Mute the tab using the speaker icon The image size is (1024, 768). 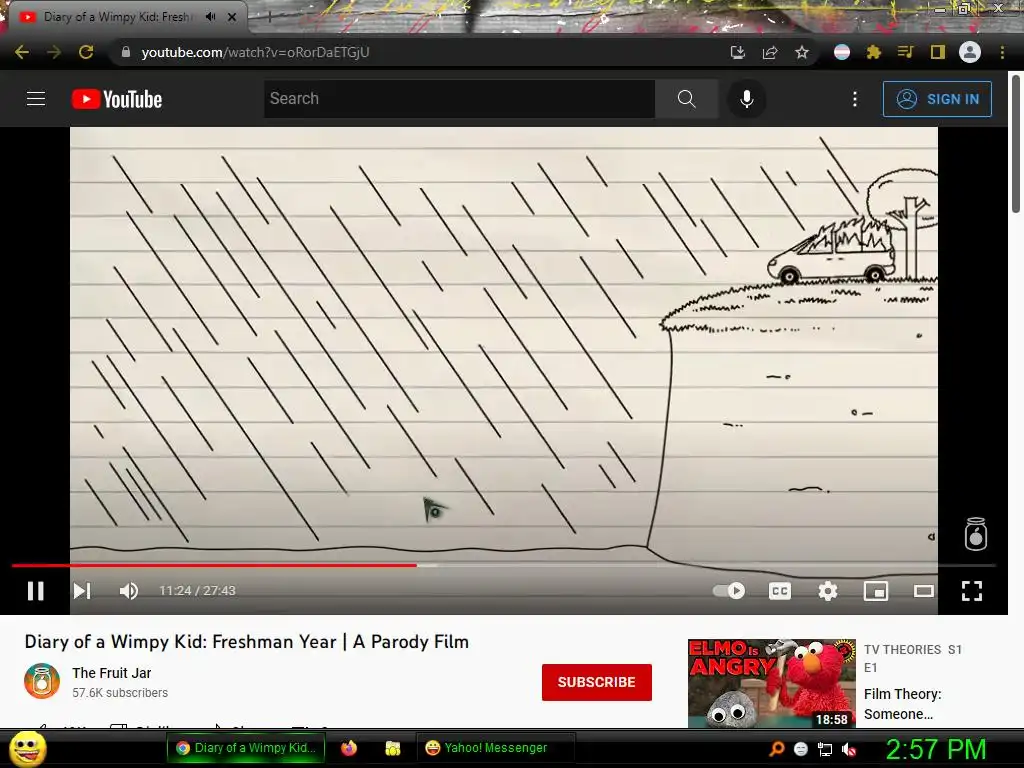coord(210,17)
